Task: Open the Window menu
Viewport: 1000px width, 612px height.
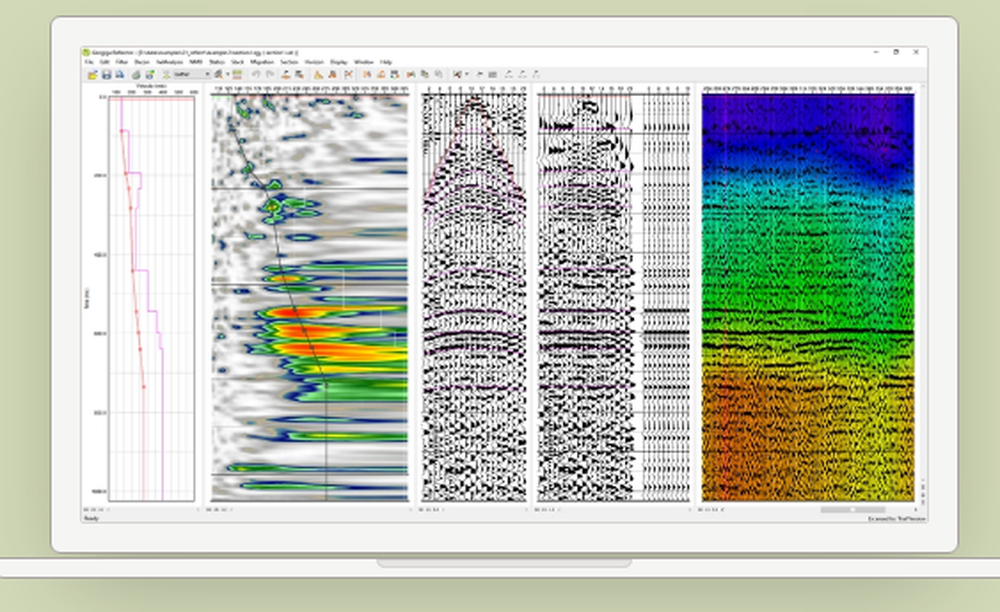Action: pos(364,62)
